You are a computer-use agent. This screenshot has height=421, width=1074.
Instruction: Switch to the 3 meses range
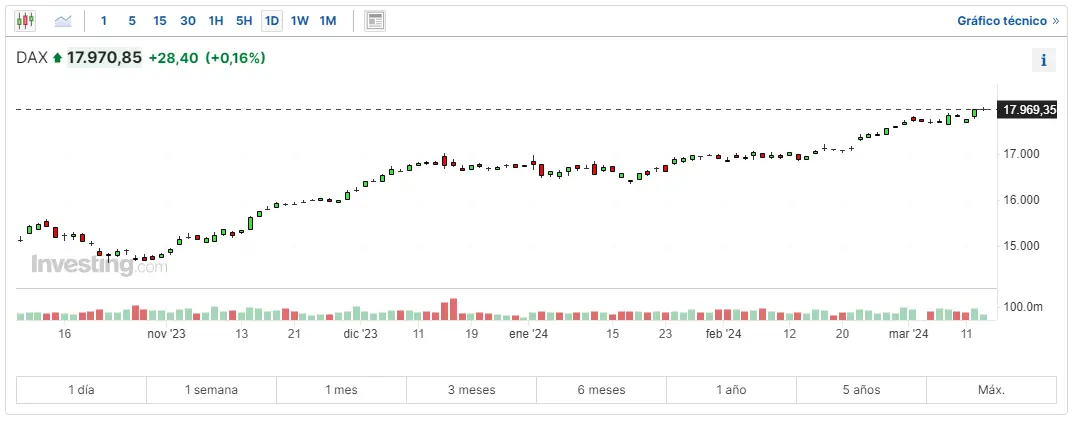(471, 390)
